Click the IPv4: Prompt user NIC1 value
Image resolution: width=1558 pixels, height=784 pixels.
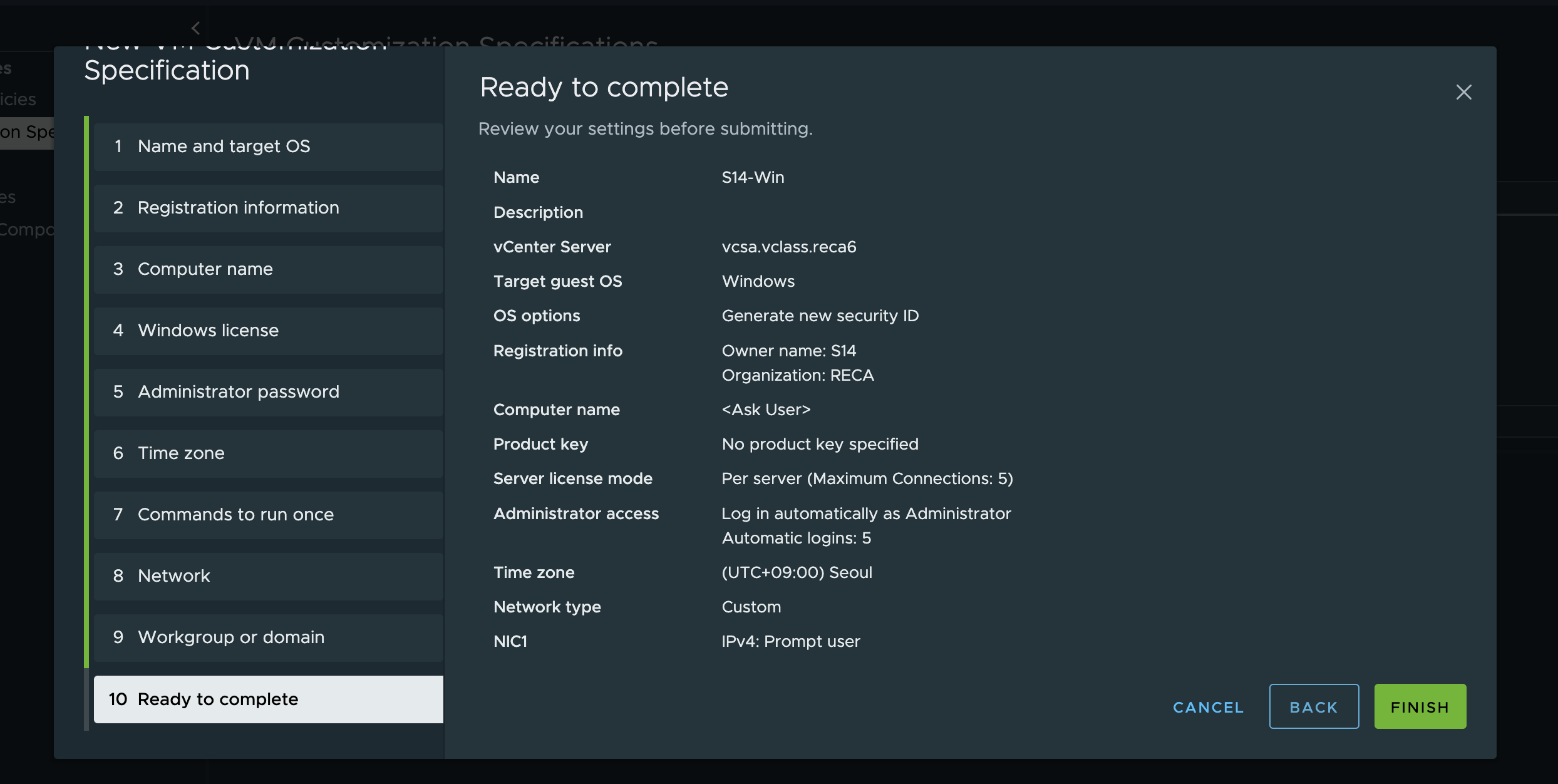pos(790,641)
